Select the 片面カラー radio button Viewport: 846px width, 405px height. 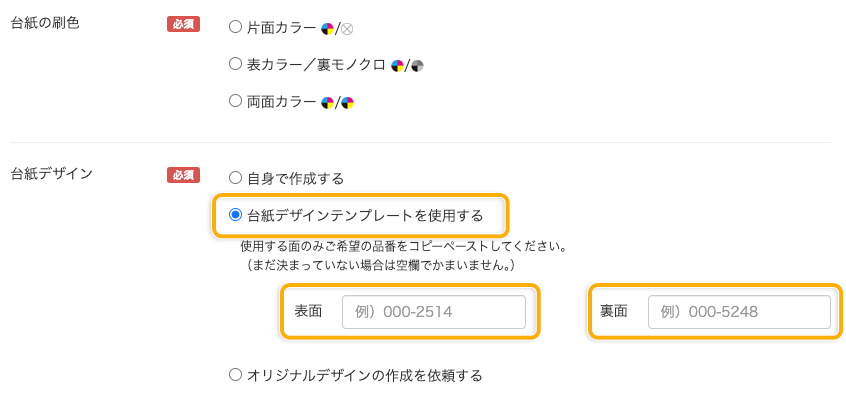[235, 28]
